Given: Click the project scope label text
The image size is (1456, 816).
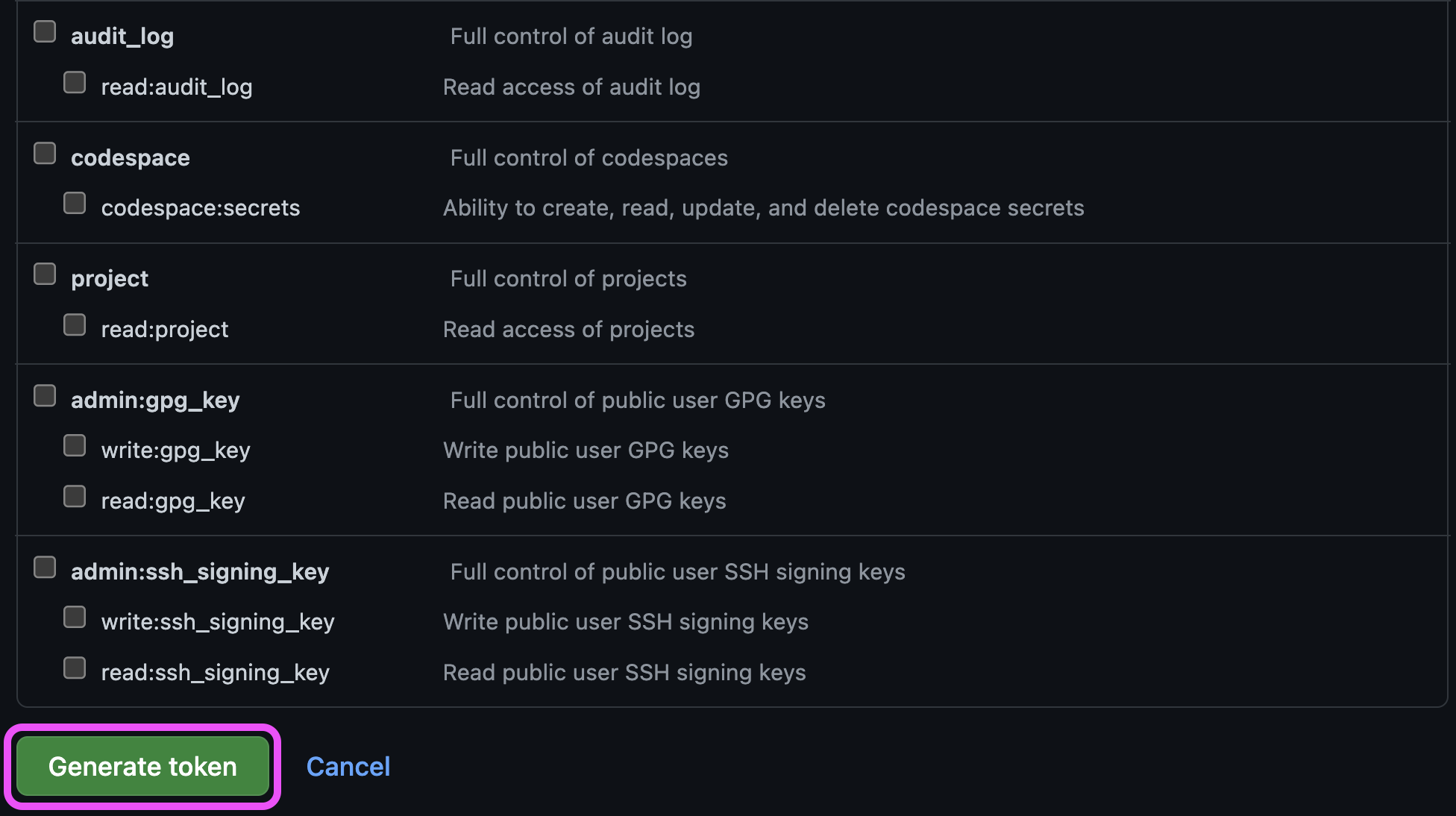Looking at the screenshot, I should 110,279.
